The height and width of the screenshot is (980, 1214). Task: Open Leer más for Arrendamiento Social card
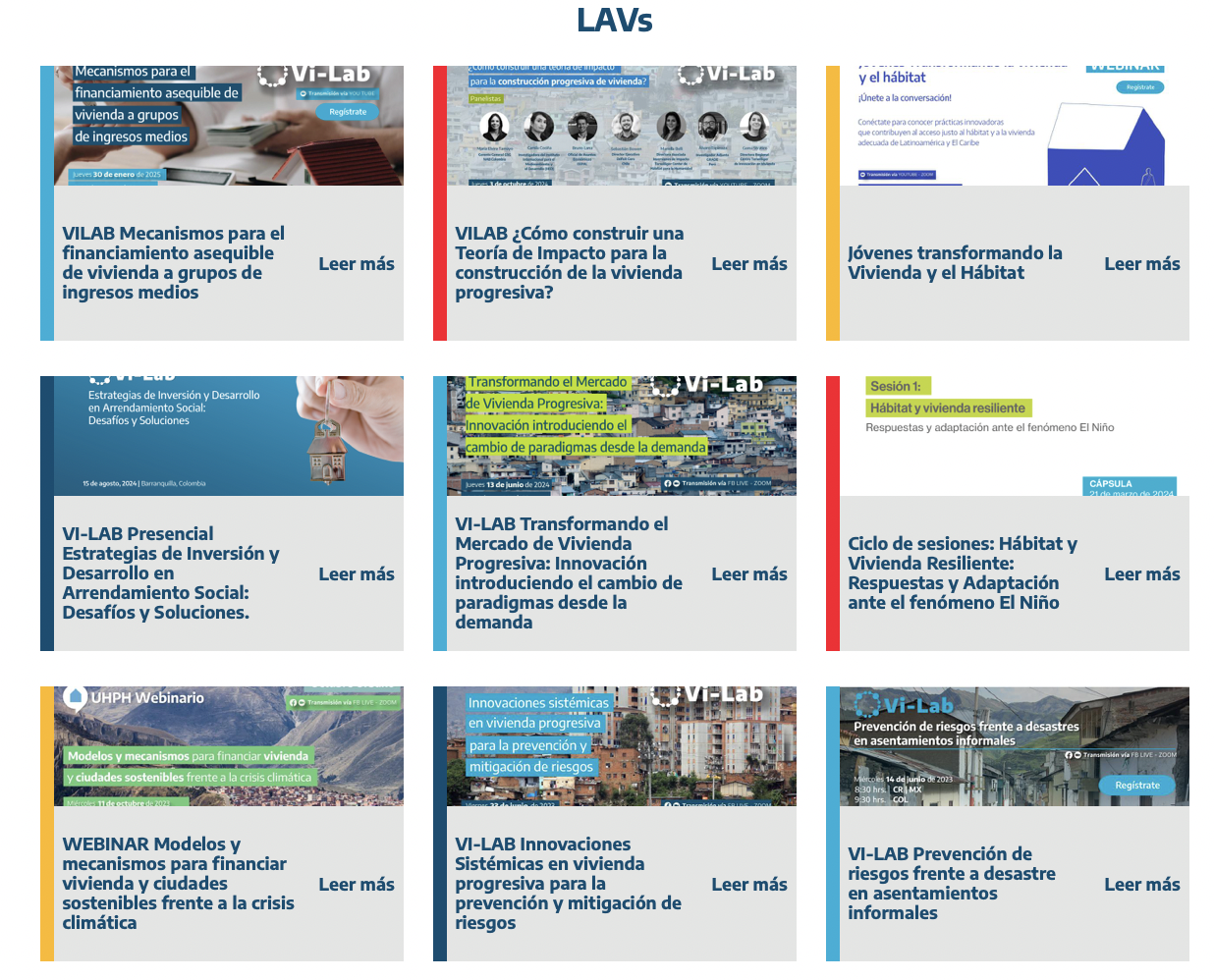click(357, 574)
